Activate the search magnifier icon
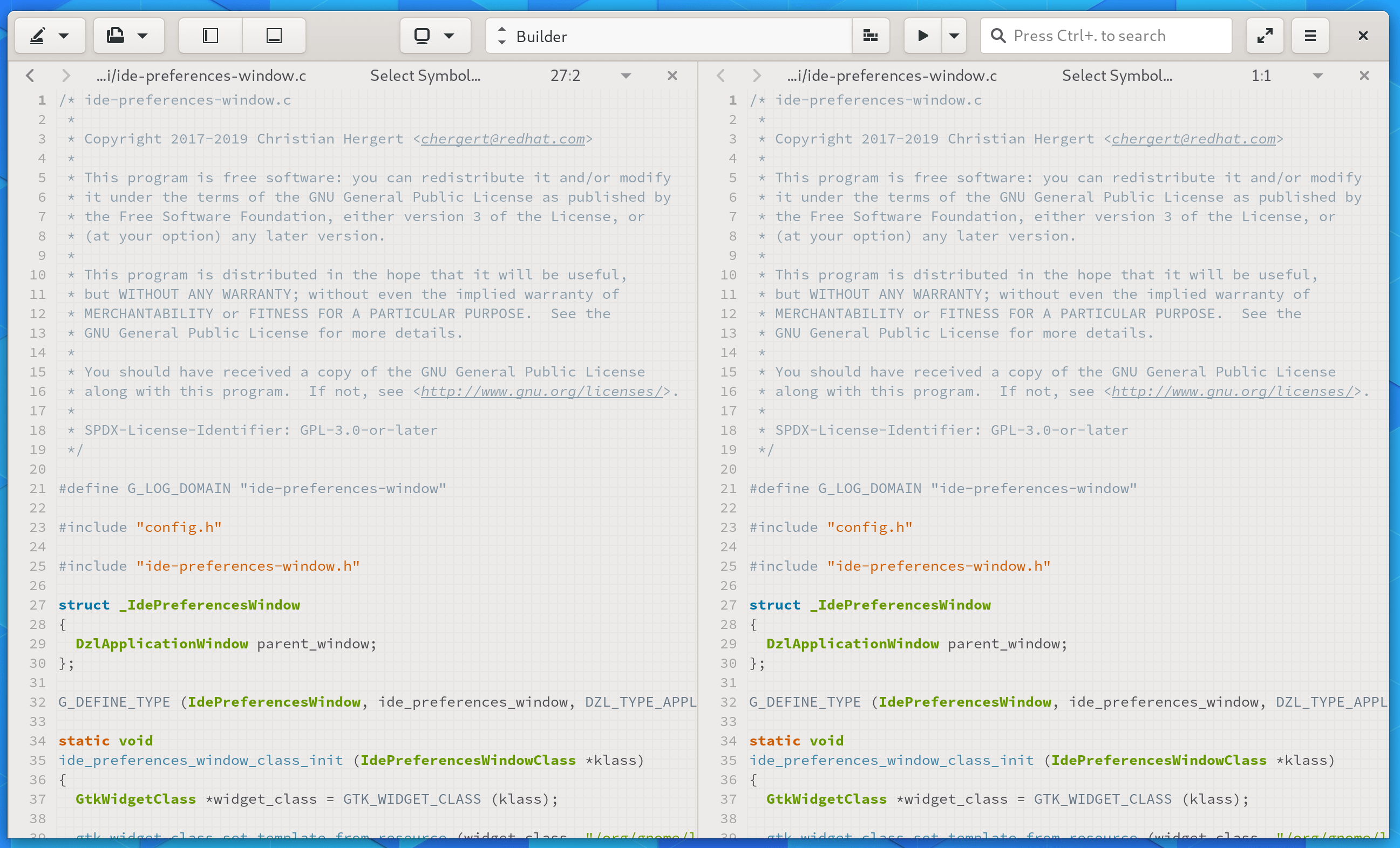The image size is (1400, 848). [x=998, y=35]
